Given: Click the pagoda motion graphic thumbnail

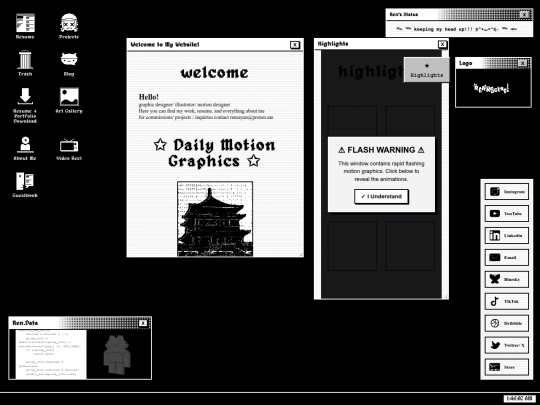Looking at the screenshot, I should click(215, 219).
